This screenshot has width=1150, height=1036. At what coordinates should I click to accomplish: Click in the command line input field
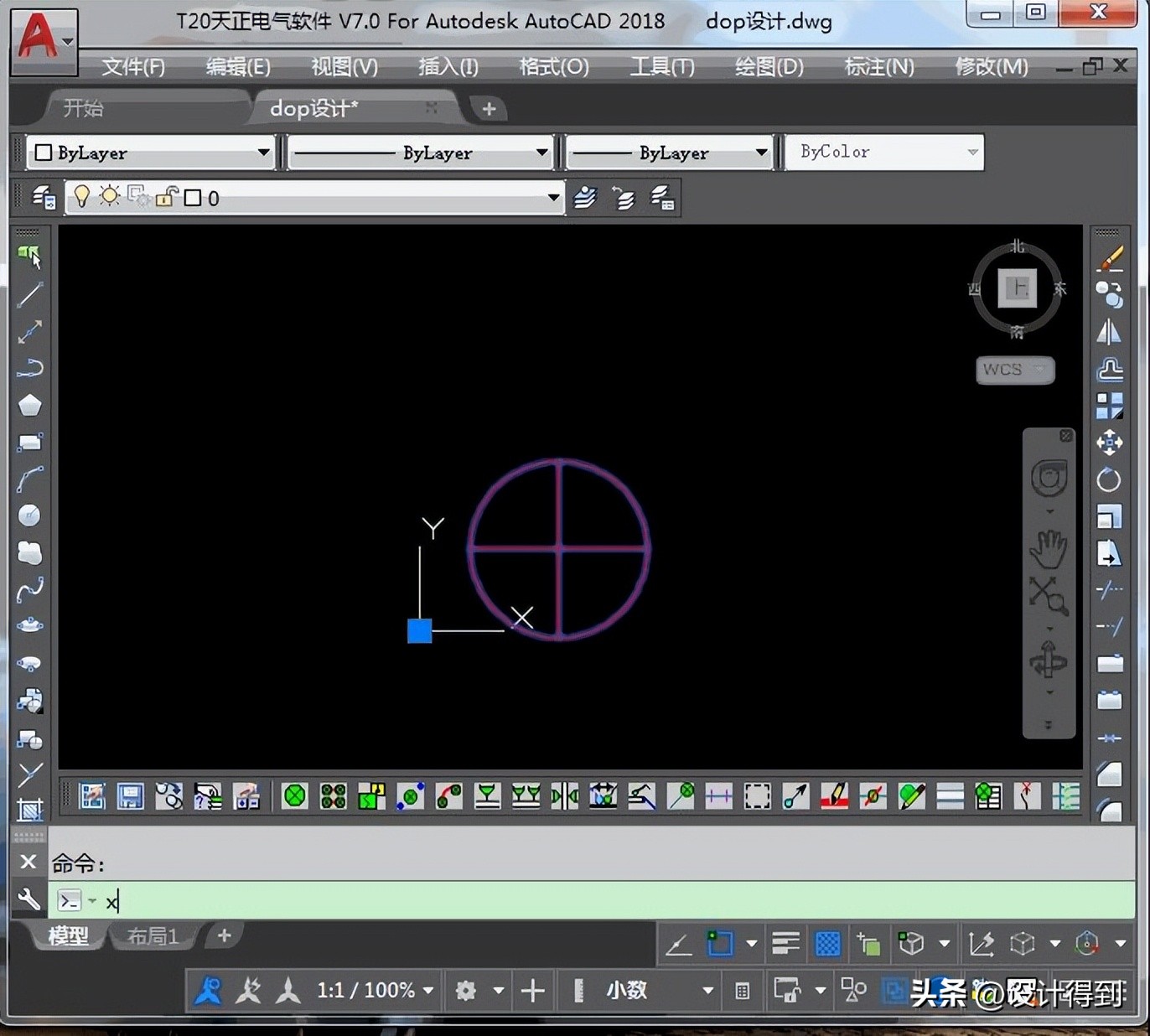click(587, 901)
